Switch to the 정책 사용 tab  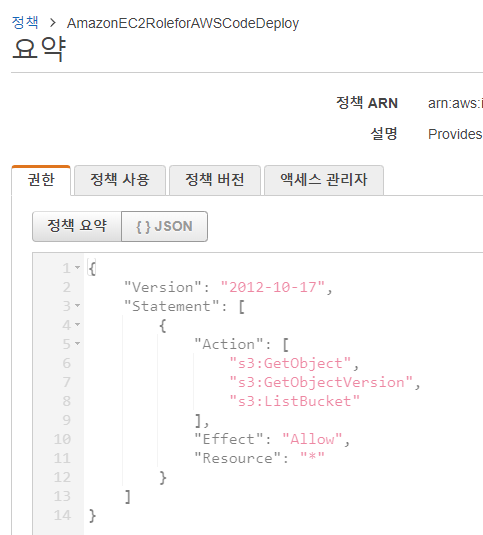120,180
